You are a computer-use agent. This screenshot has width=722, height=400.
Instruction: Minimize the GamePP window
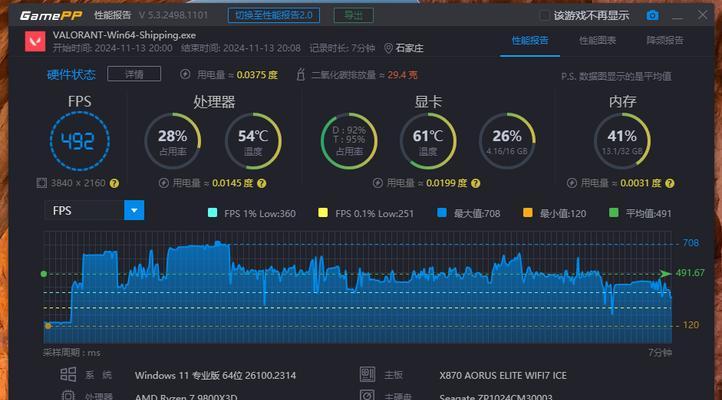click(x=677, y=16)
